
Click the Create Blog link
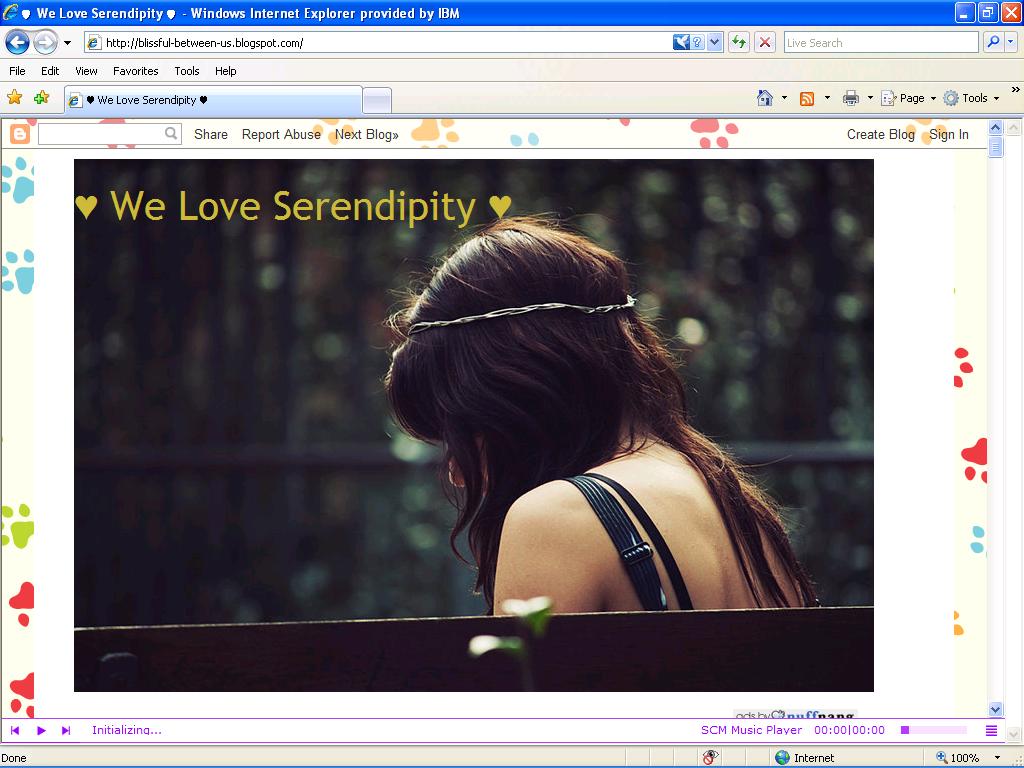880,135
